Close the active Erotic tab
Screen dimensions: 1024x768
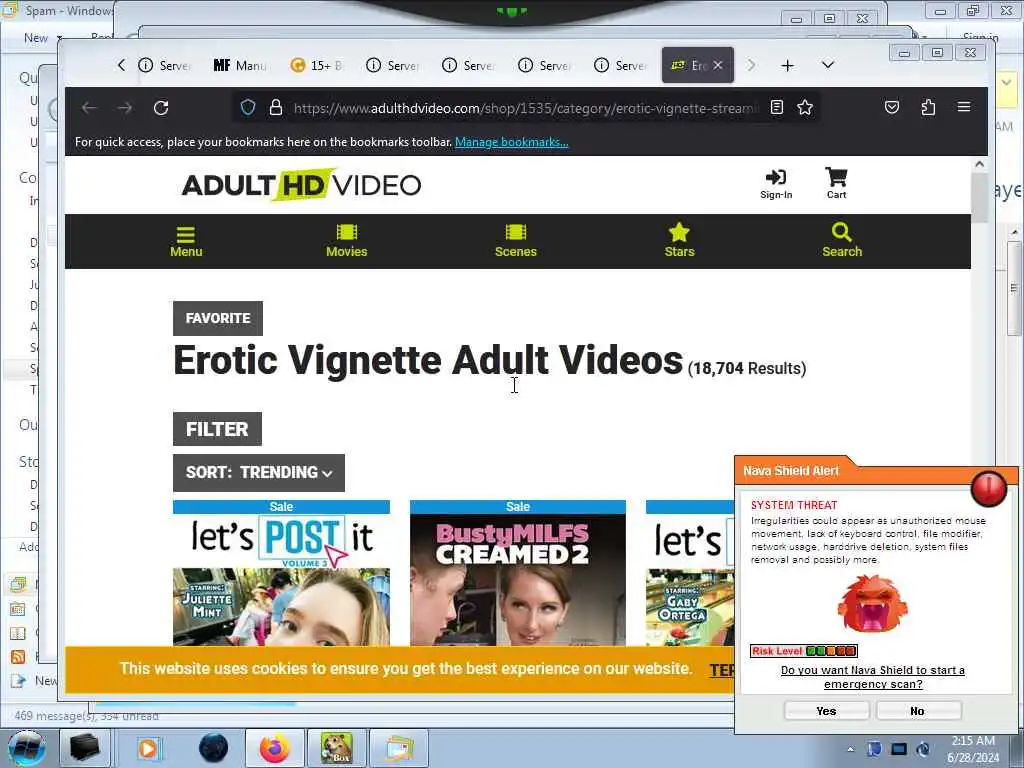[718, 65]
